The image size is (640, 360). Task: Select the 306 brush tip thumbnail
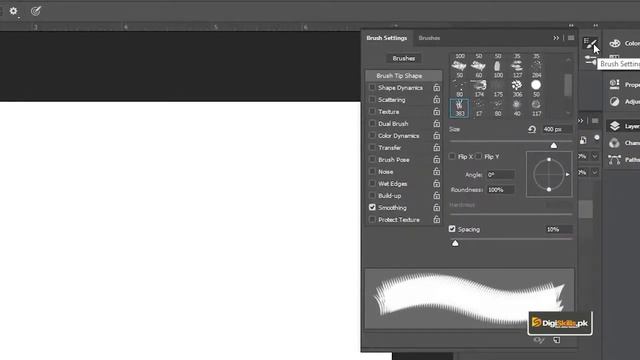517,89
